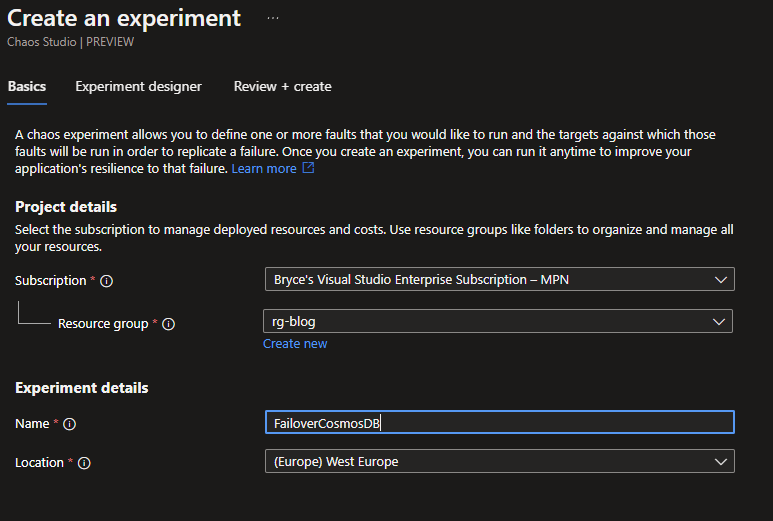
Task: Click the Location field label
Action: [x=39, y=463]
